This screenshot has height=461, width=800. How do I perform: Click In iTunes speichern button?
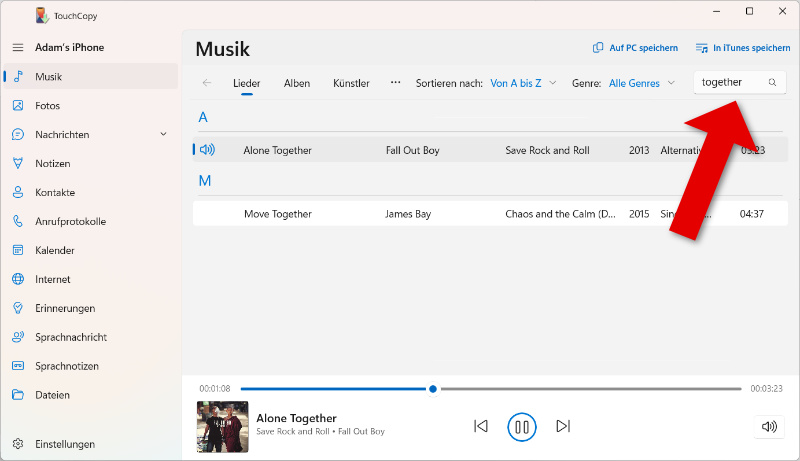coord(744,48)
